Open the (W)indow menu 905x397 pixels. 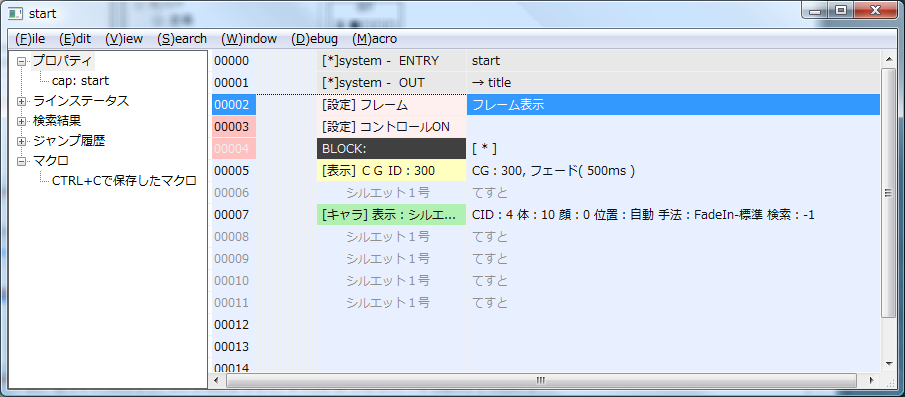(x=249, y=39)
